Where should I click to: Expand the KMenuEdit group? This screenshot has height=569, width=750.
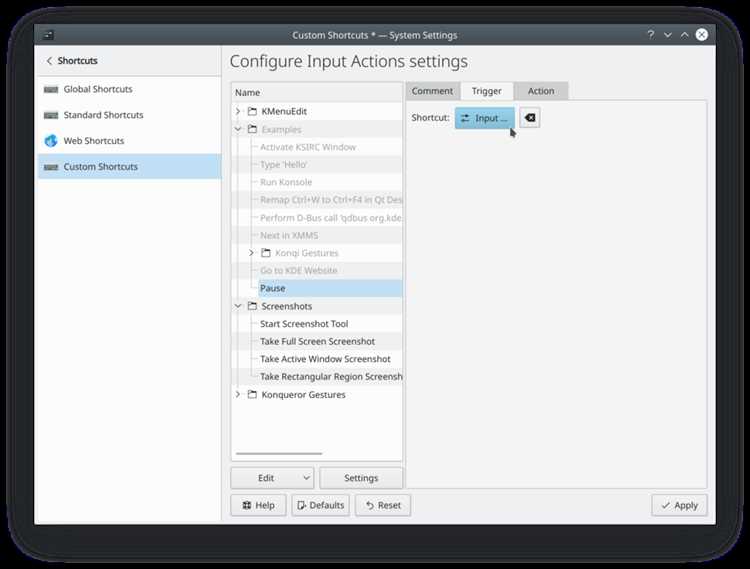point(238,111)
